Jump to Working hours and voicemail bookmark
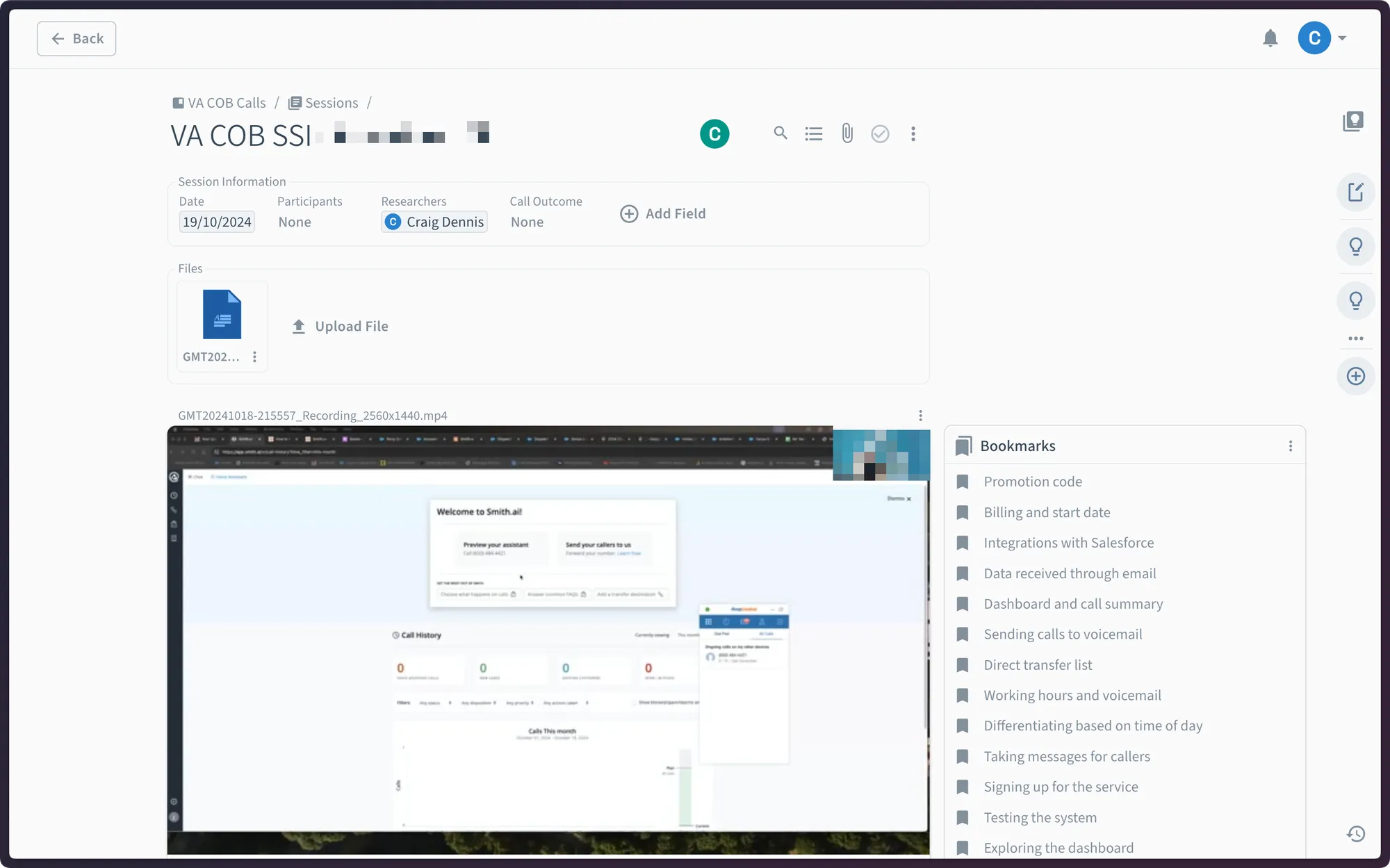Image resolution: width=1390 pixels, height=868 pixels. pos(1072,695)
